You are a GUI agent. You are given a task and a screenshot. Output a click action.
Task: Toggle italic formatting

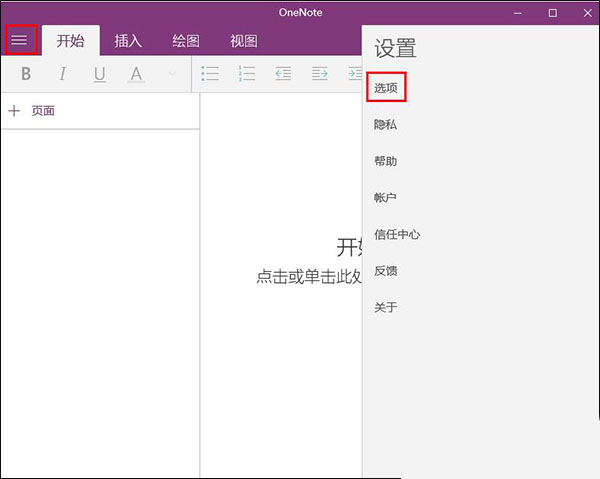point(63,73)
